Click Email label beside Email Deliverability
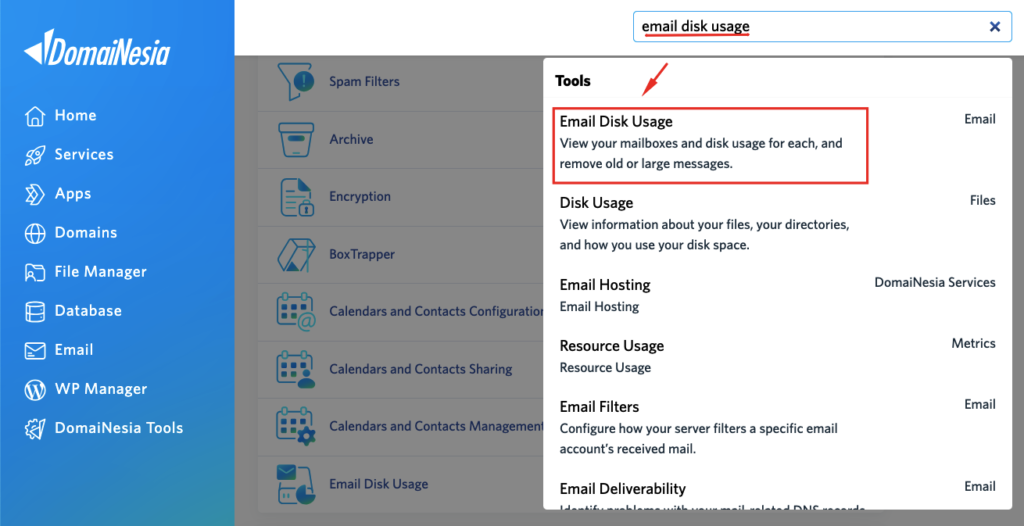Image resolution: width=1024 pixels, height=526 pixels. click(x=980, y=486)
